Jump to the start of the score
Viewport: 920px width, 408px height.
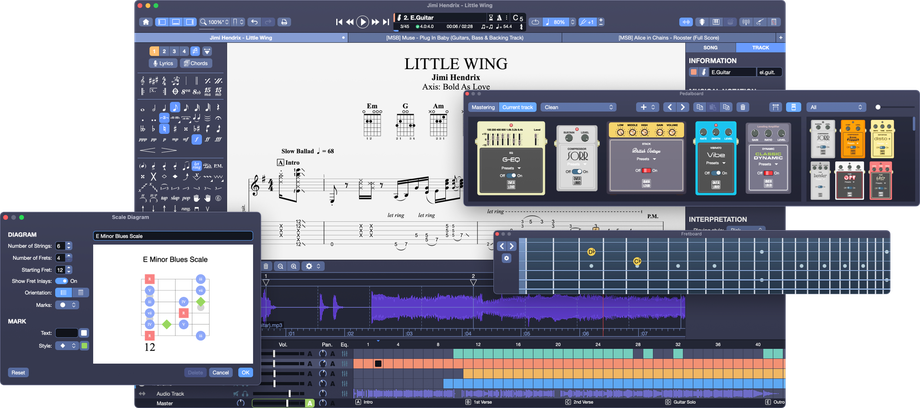(339, 22)
